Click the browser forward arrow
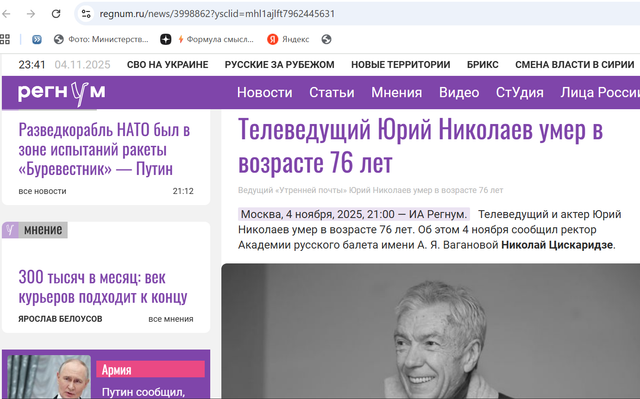Image resolution: width=640 pixels, height=399 pixels. coord(31,14)
